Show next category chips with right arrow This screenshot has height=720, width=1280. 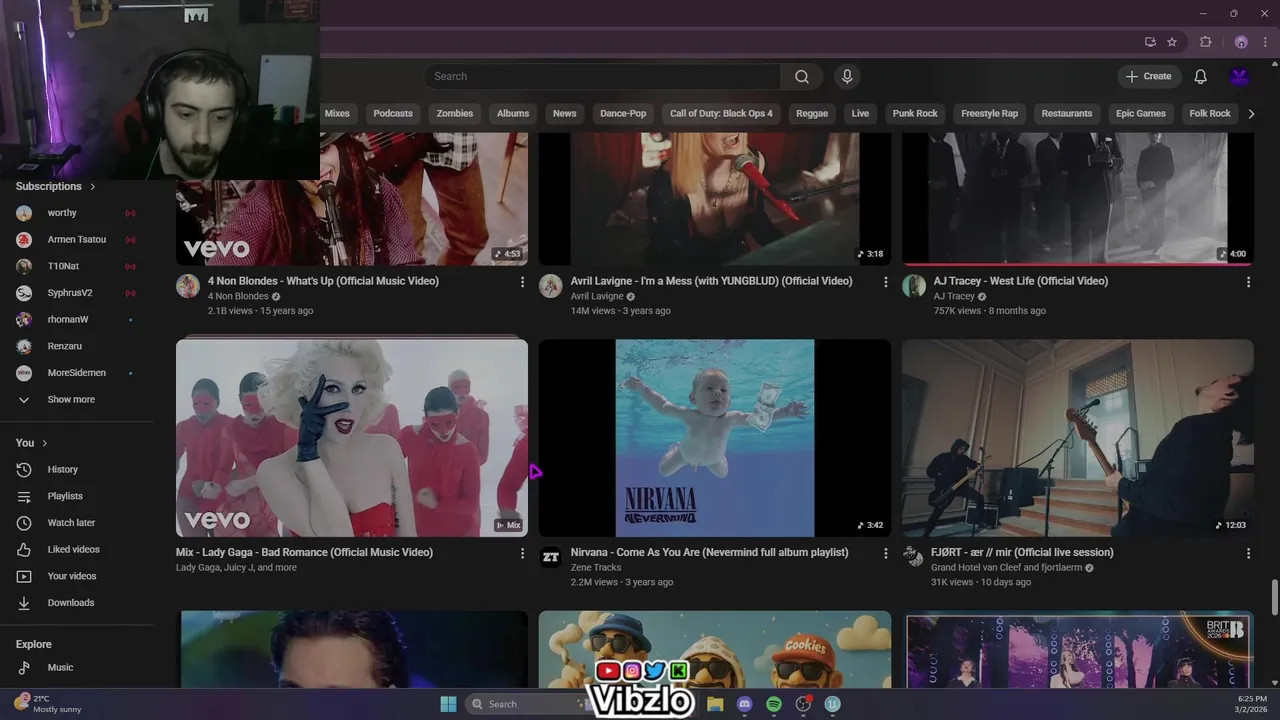point(1251,114)
